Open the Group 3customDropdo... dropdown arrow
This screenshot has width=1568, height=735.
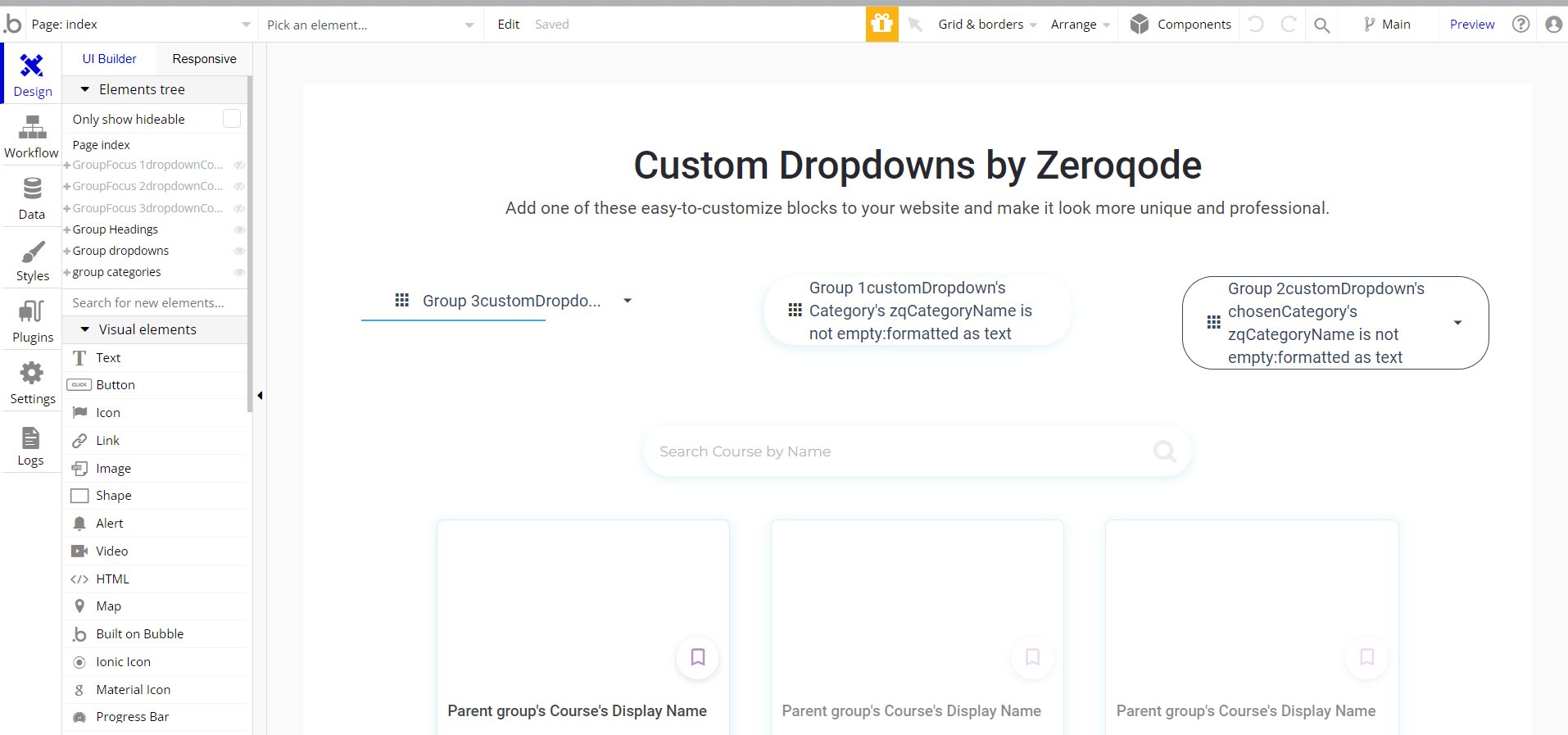tap(628, 301)
